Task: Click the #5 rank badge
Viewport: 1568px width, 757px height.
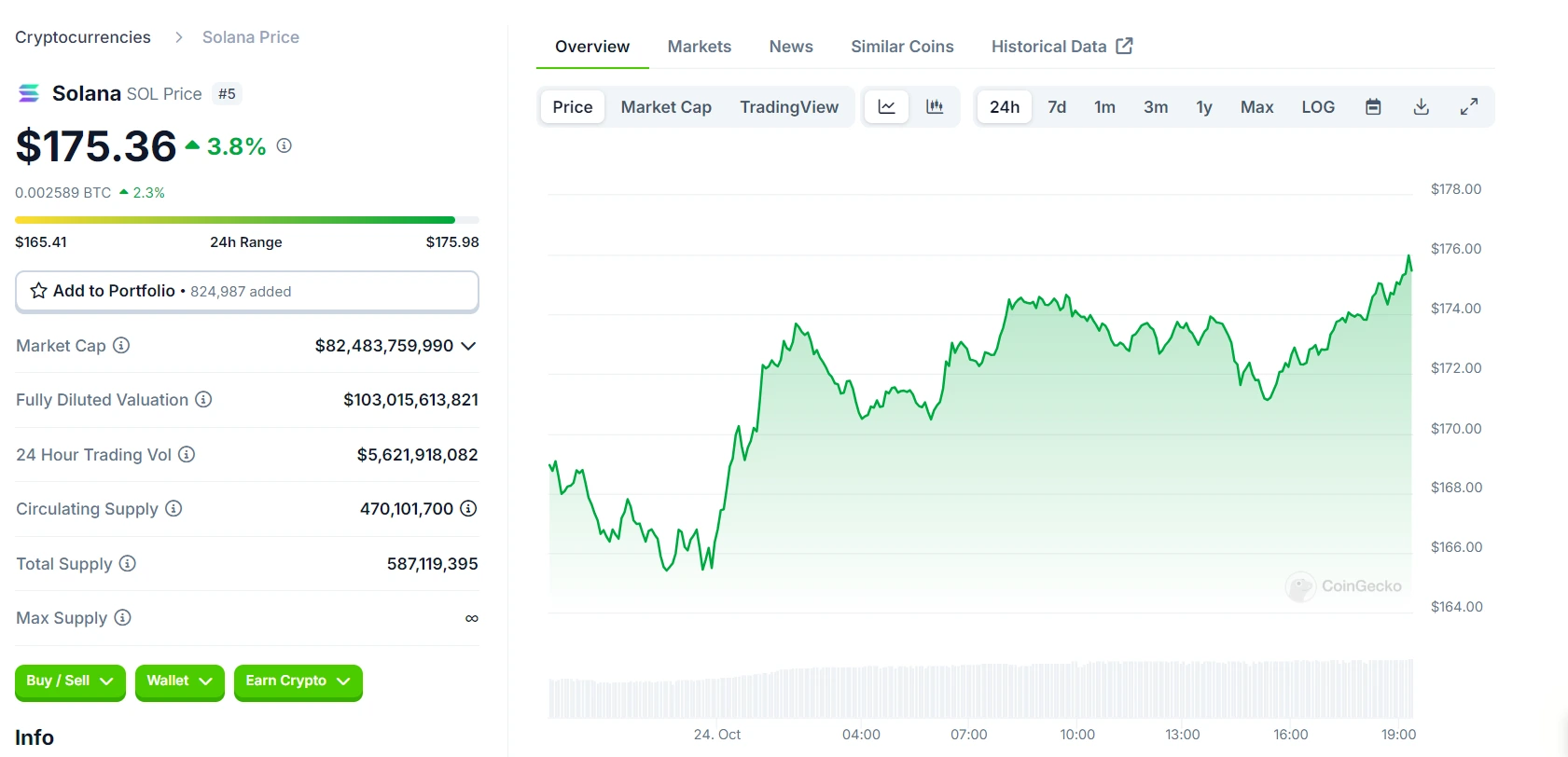Action: pyautogui.click(x=227, y=93)
